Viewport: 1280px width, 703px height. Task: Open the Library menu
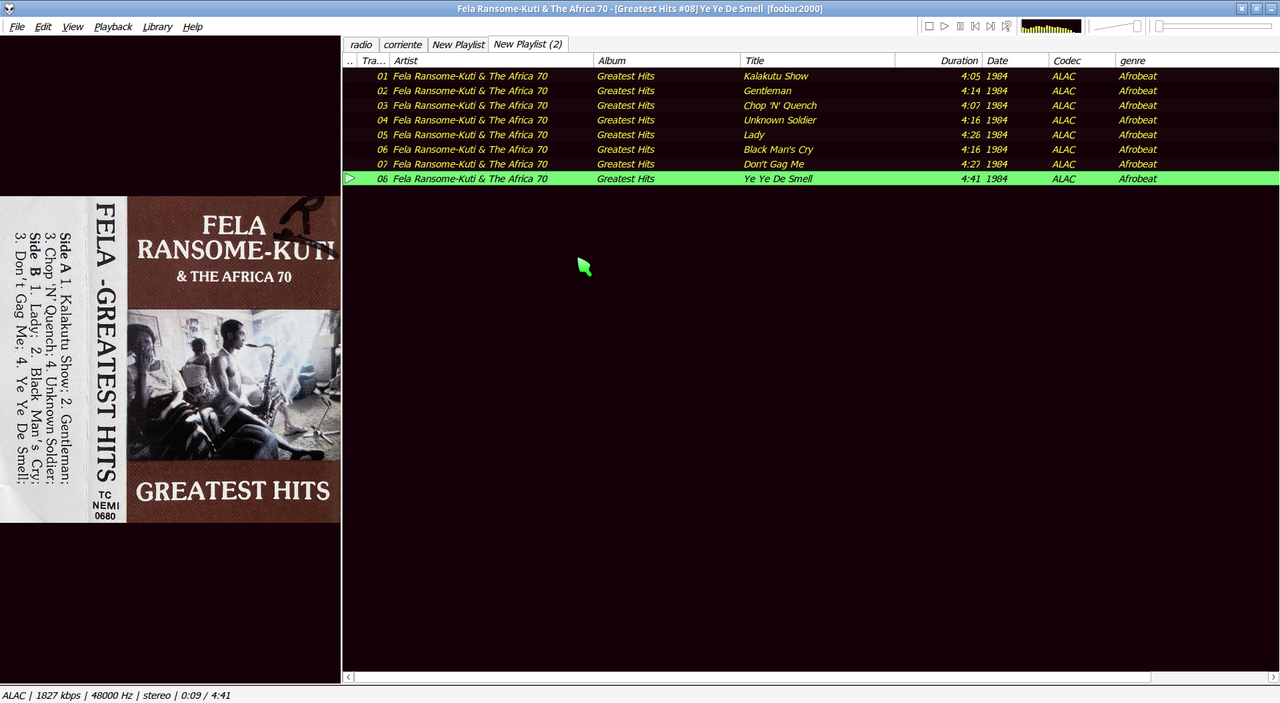157,27
